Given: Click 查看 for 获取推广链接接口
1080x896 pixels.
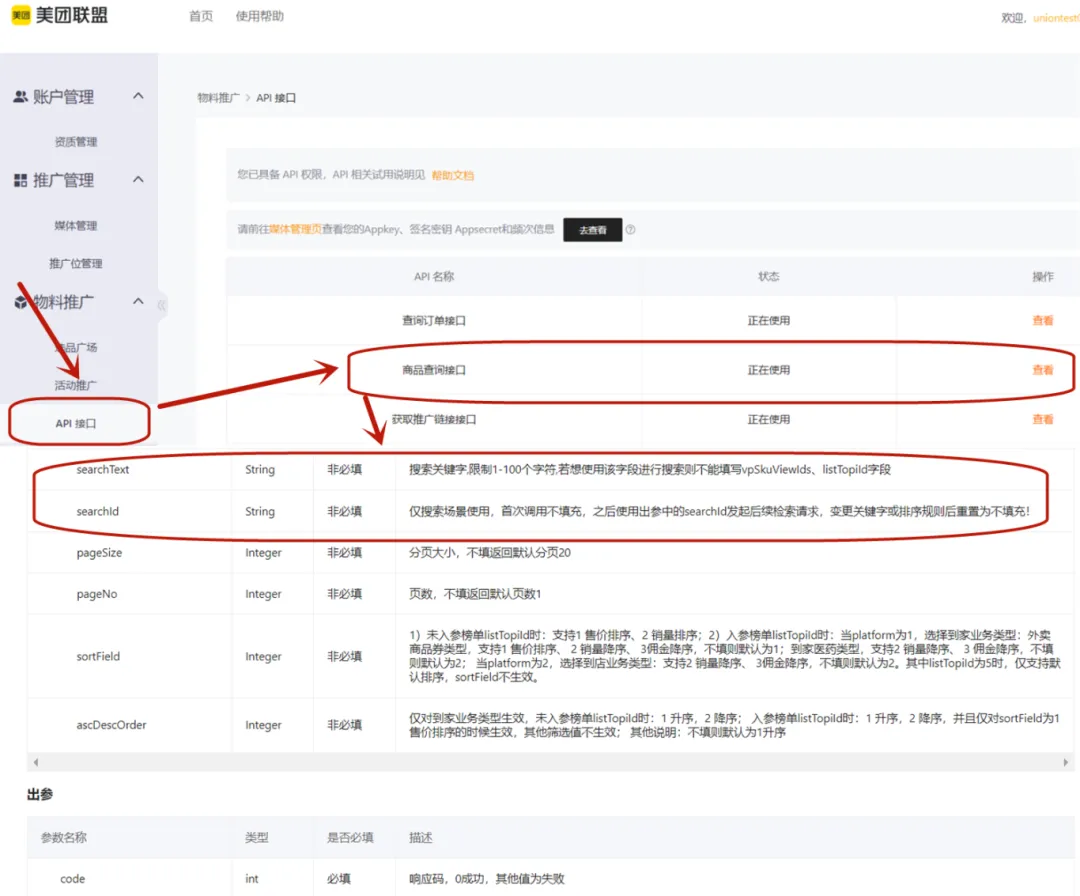Looking at the screenshot, I should (x=1043, y=420).
